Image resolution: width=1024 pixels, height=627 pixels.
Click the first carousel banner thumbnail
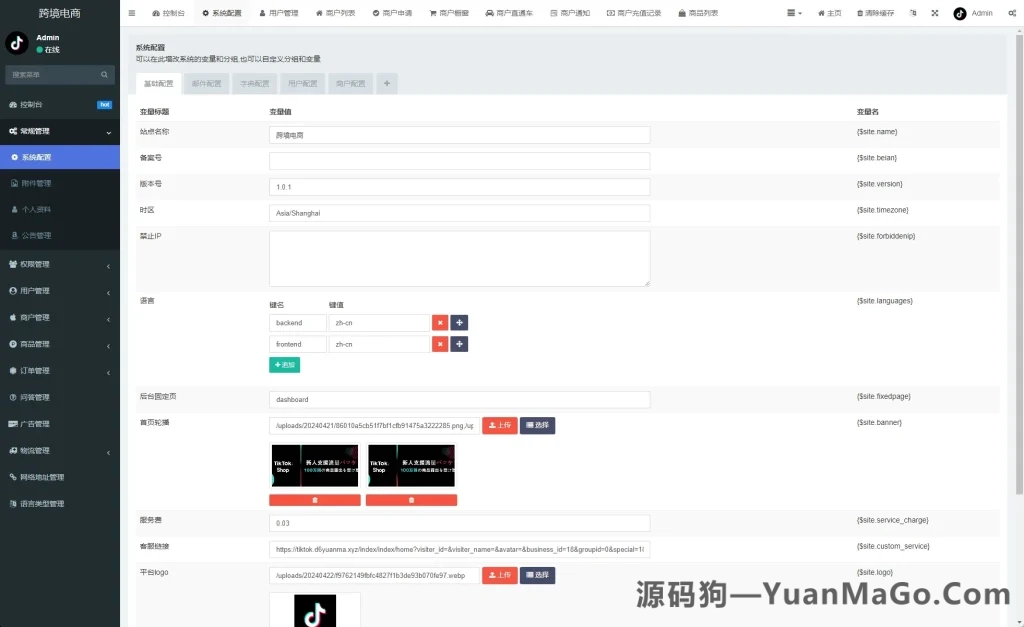(x=314, y=466)
